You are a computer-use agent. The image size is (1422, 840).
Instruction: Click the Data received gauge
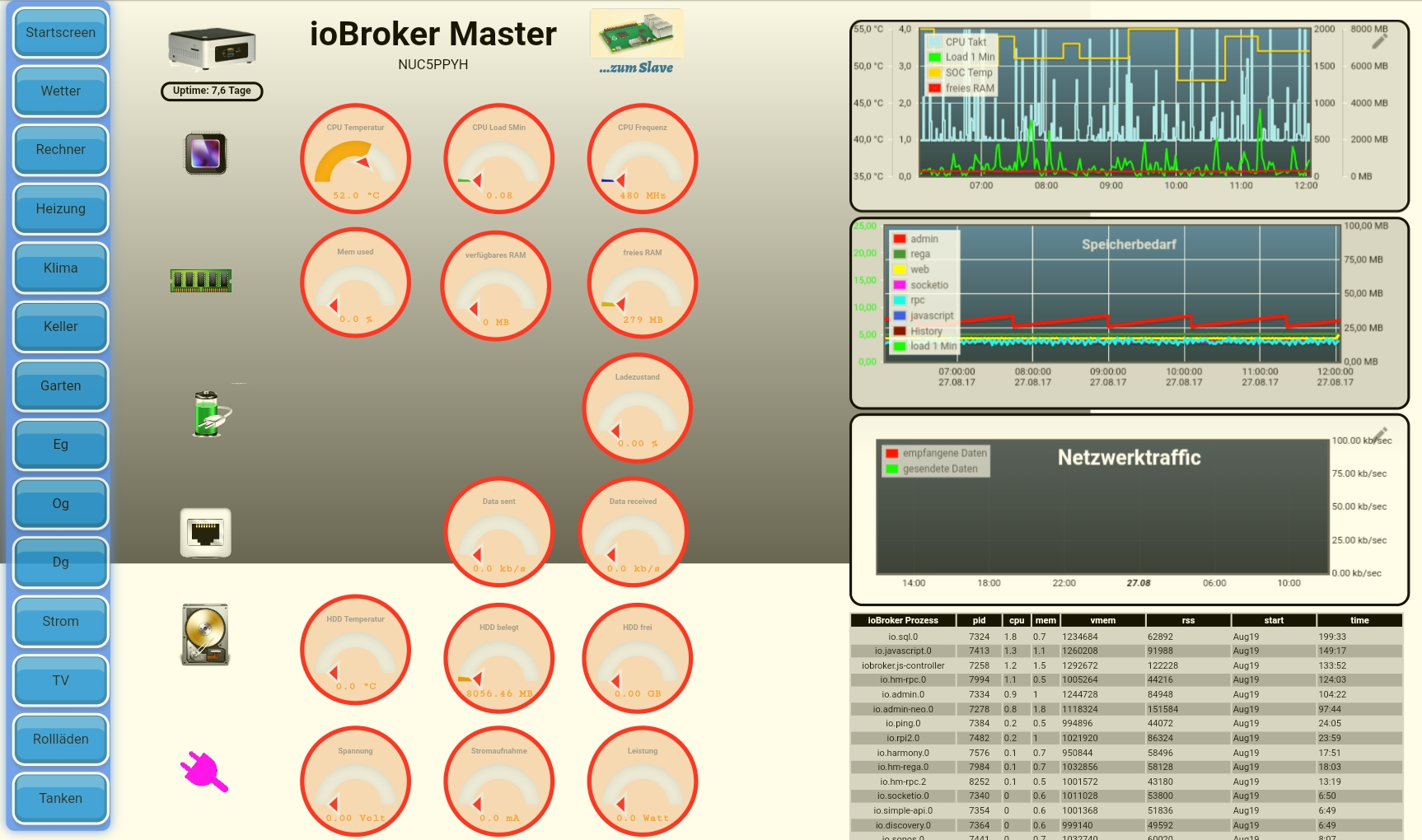point(634,532)
